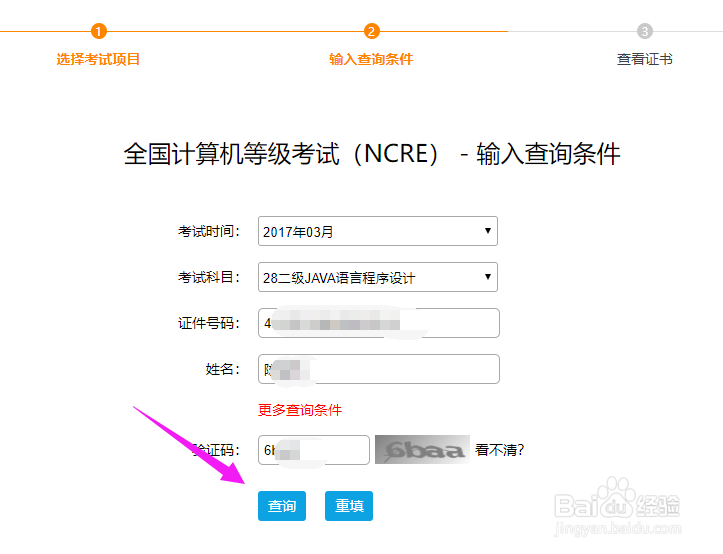Click the 查询 button
The height and width of the screenshot is (554, 723).
pyautogui.click(x=282, y=506)
